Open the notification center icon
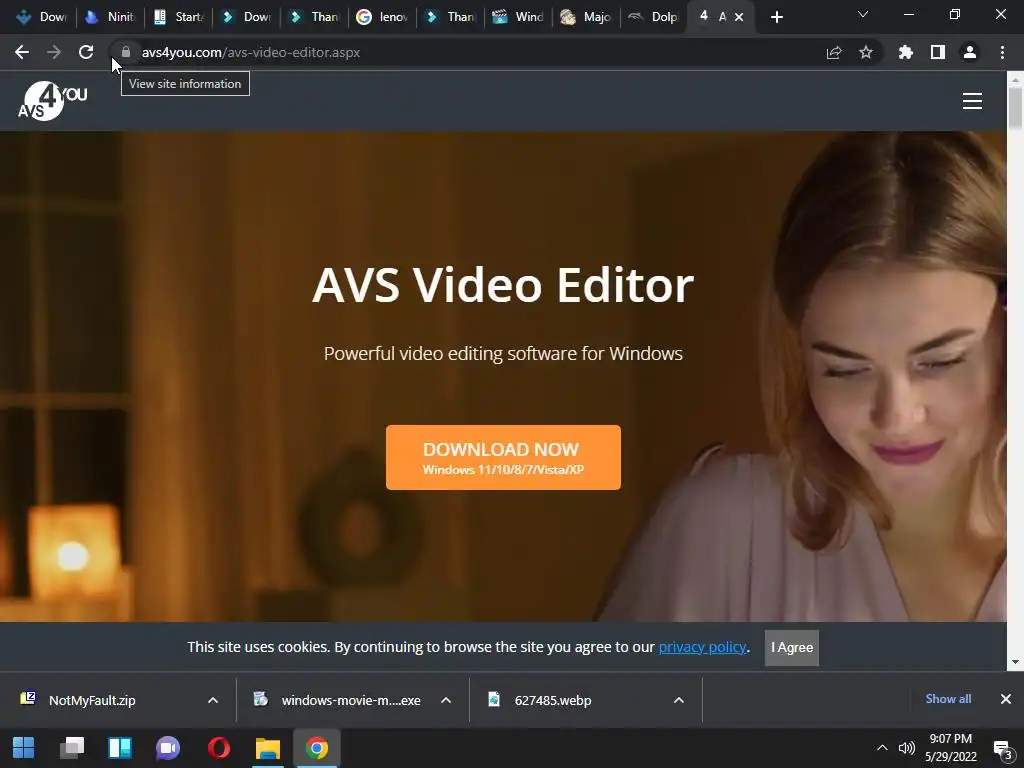The height and width of the screenshot is (768, 1024). point(1002,748)
